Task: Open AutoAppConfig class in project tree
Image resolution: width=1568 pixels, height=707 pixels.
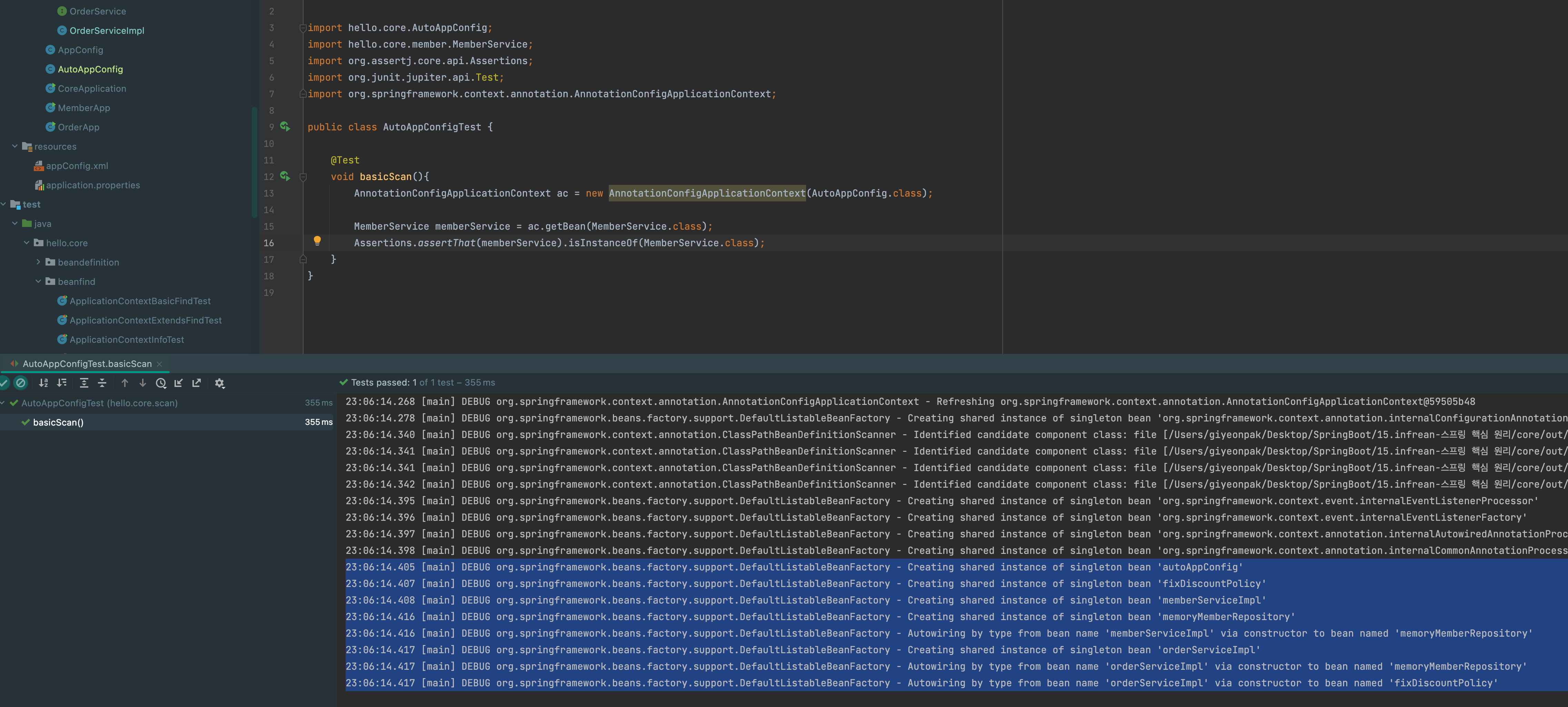Action: [90, 69]
